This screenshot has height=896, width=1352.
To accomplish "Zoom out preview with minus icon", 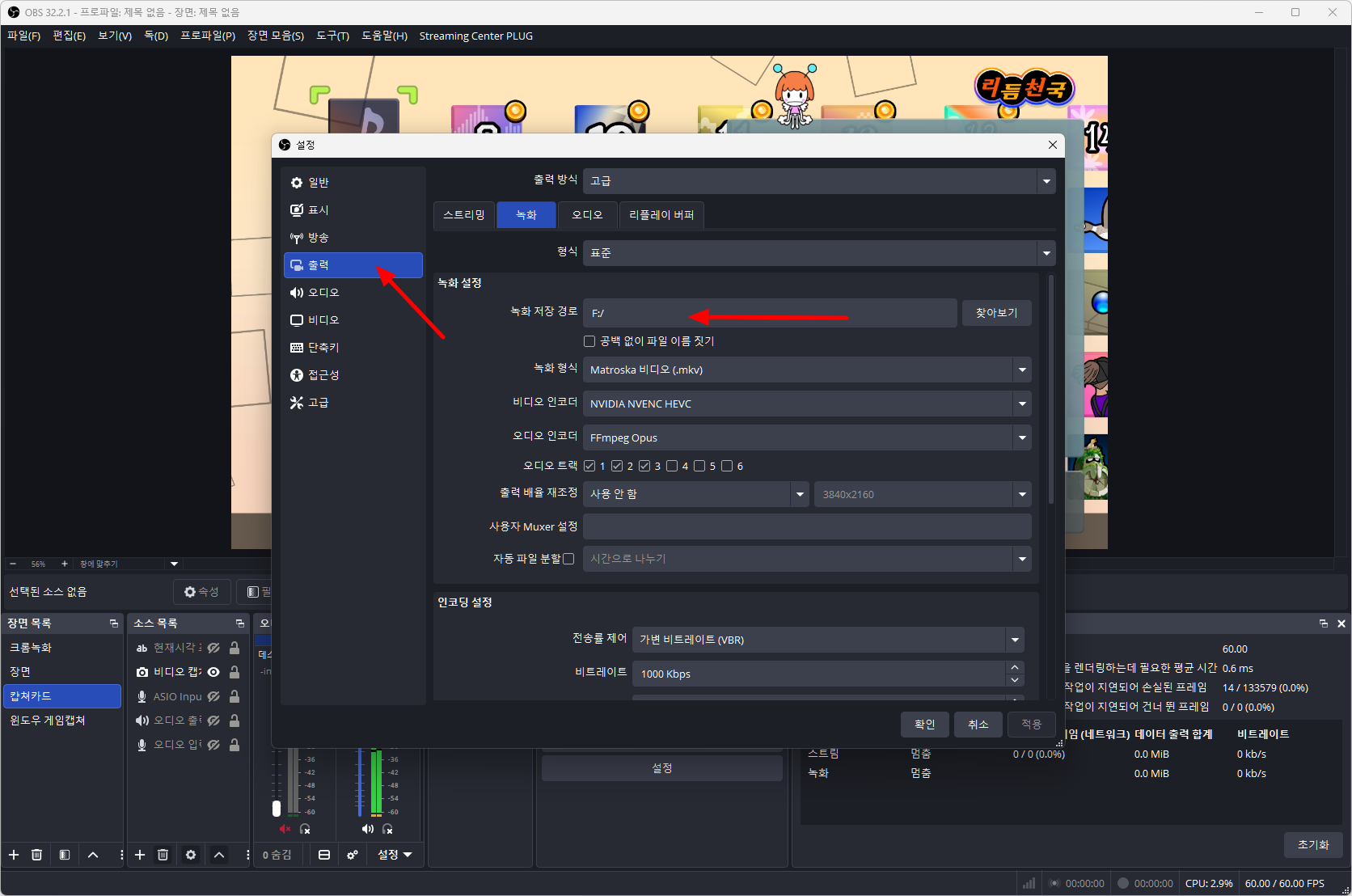I will pos(13,564).
